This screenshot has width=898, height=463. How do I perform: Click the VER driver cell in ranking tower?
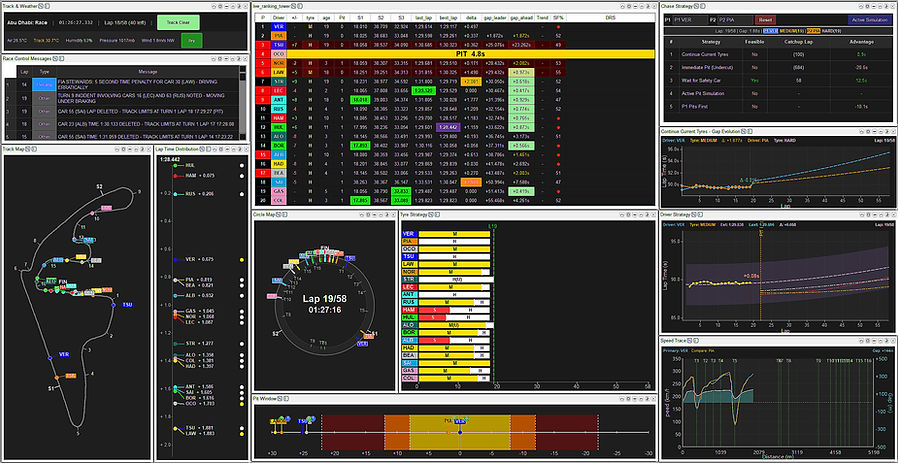point(277,26)
